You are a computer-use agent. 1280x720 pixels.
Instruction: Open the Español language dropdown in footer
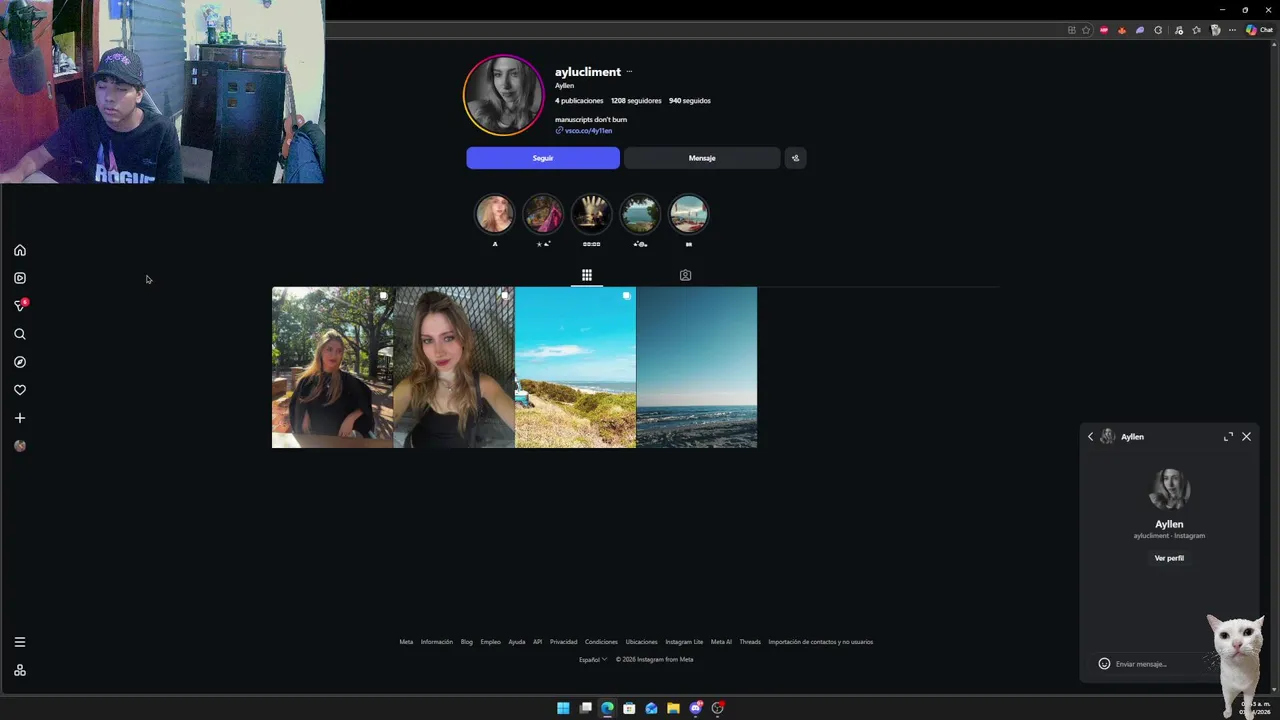(x=593, y=660)
